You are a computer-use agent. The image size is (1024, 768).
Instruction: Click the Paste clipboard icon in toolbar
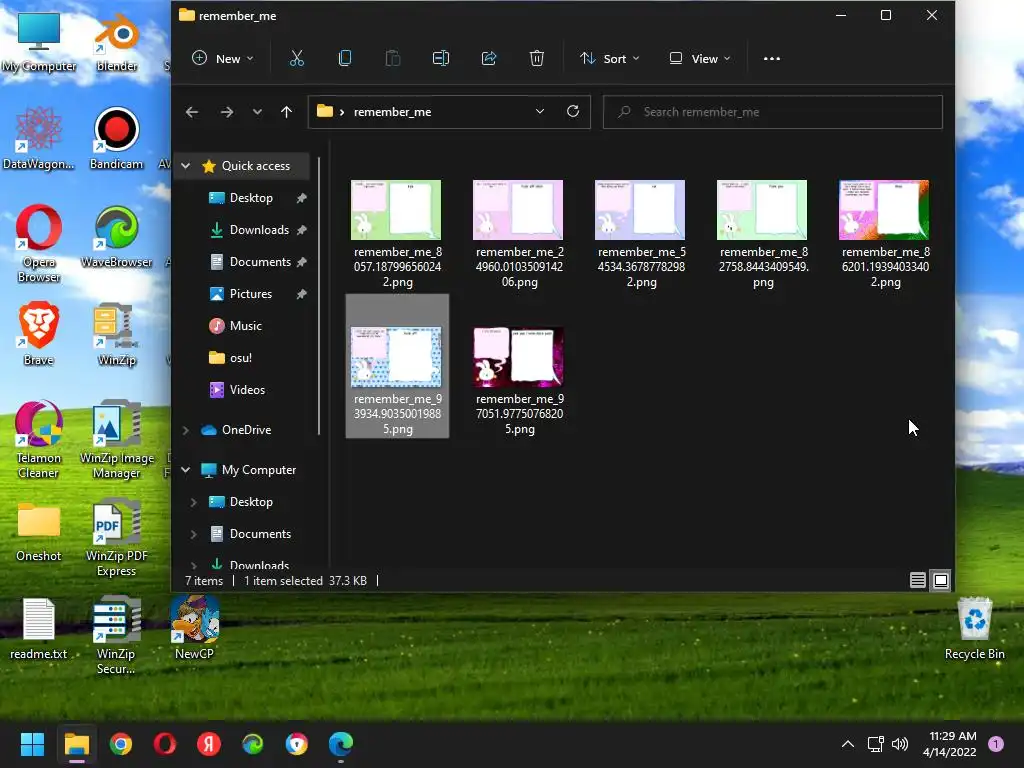coord(392,59)
